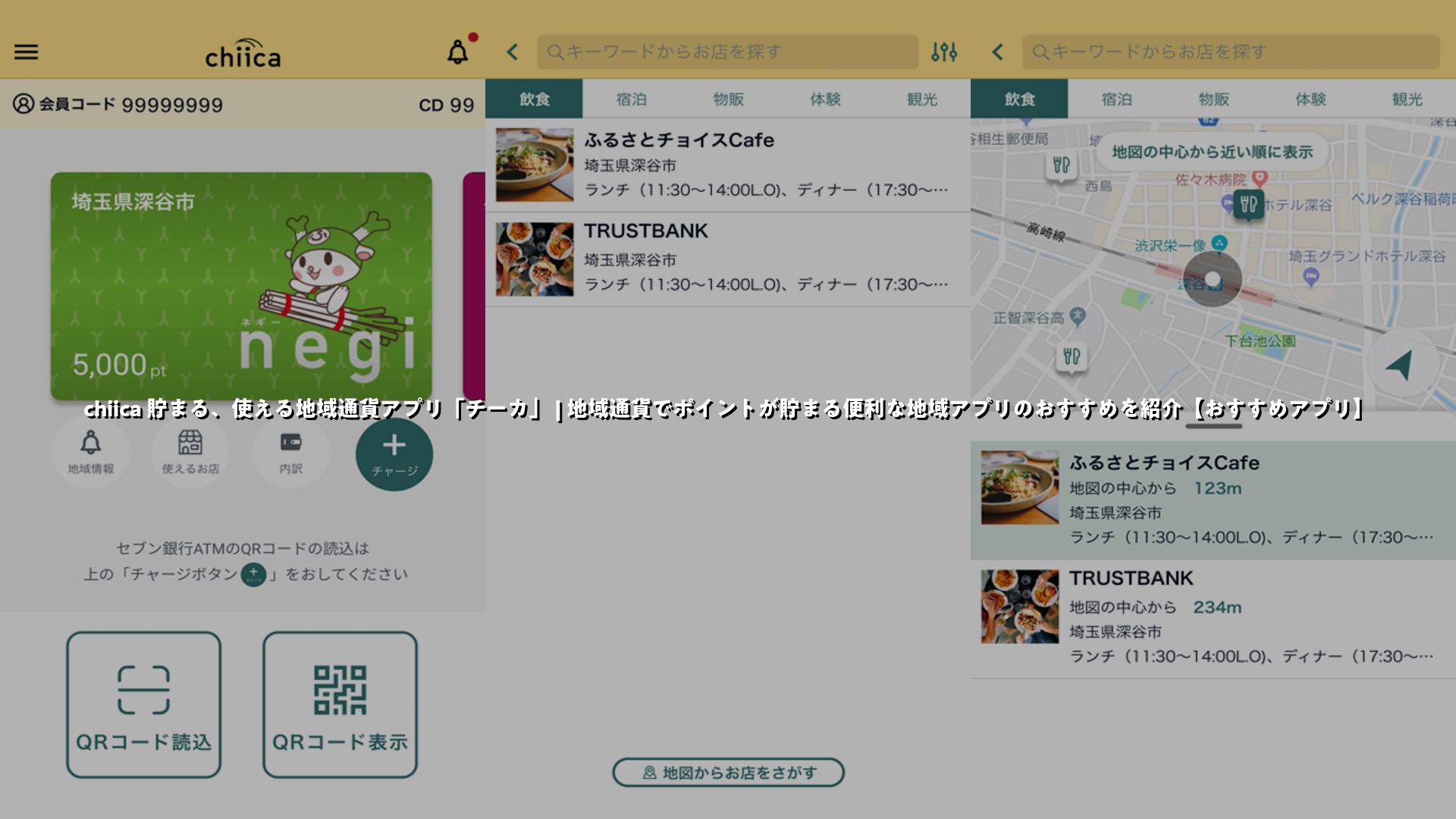
Task: Tap the チャージ charge button
Action: click(x=394, y=454)
